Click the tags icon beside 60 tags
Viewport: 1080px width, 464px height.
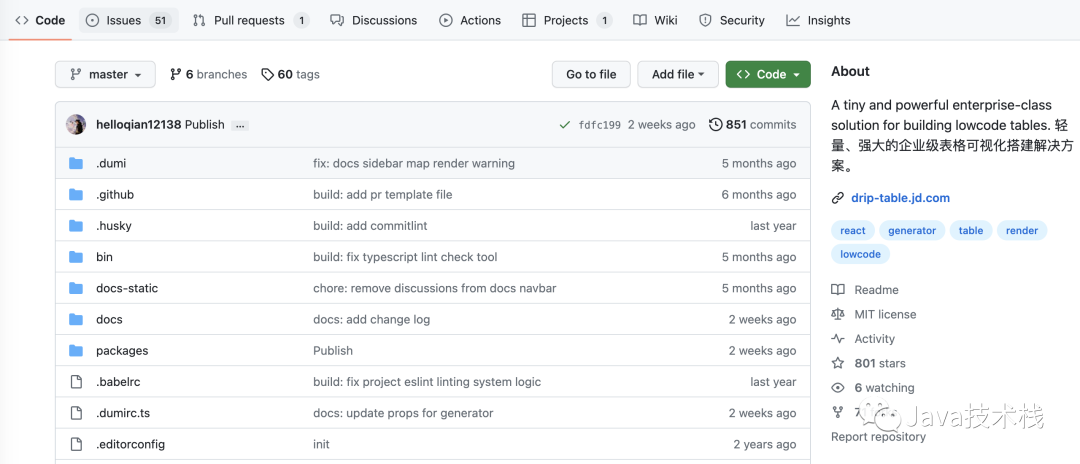tap(267, 75)
